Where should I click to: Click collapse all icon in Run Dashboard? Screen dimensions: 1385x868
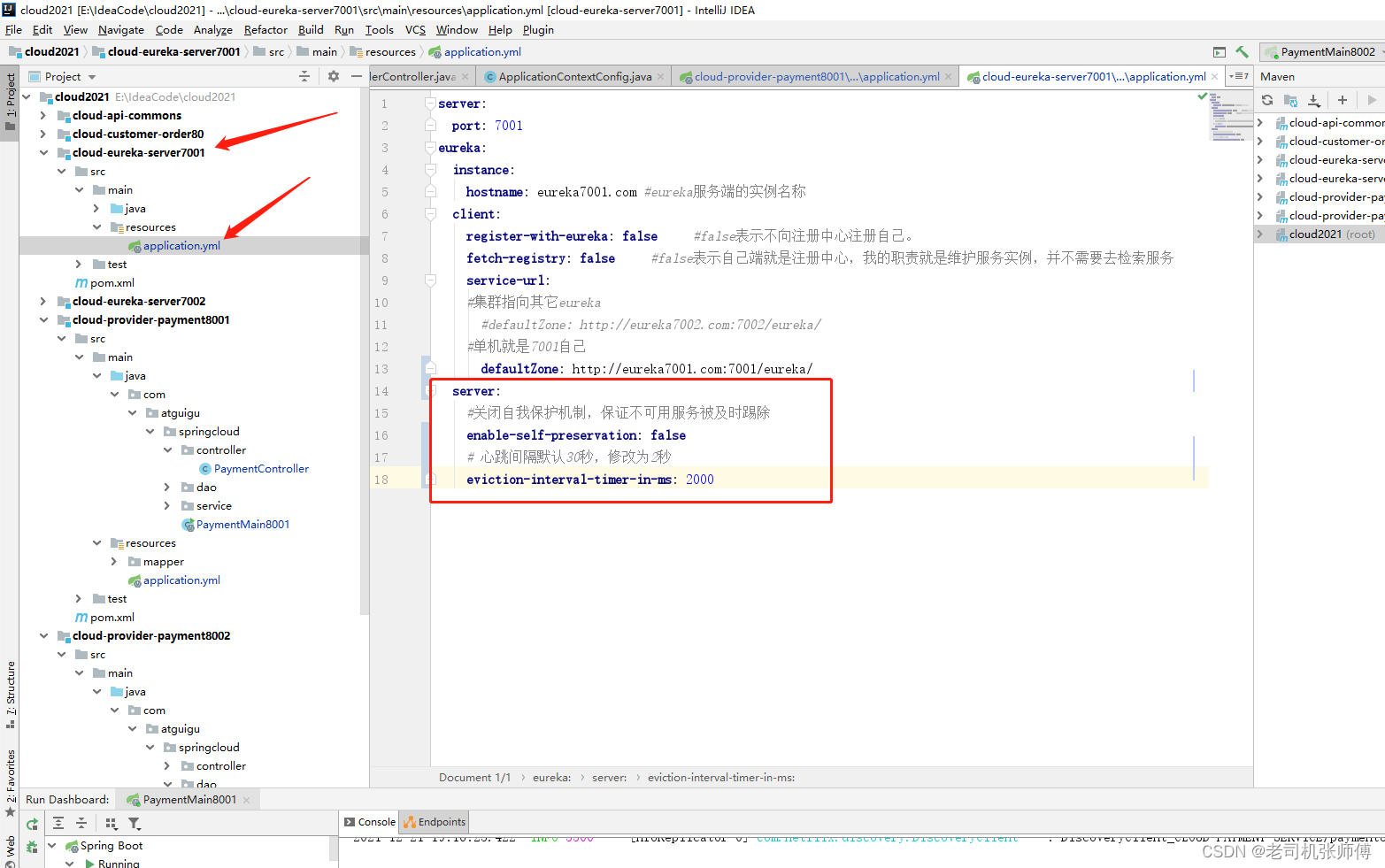(81, 824)
